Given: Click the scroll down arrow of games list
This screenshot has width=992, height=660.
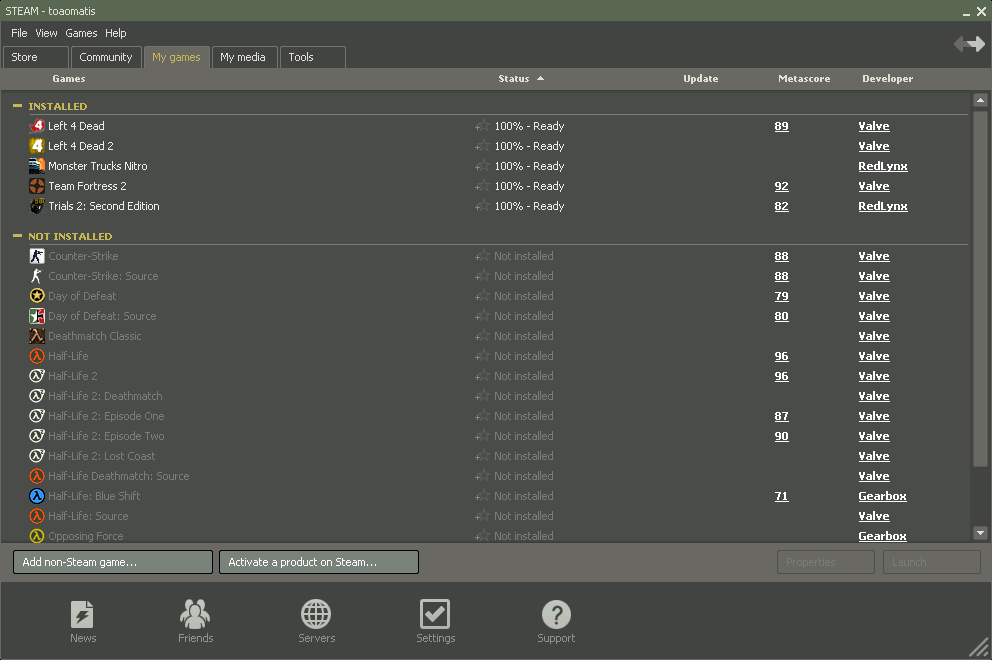Looking at the screenshot, I should coord(980,533).
